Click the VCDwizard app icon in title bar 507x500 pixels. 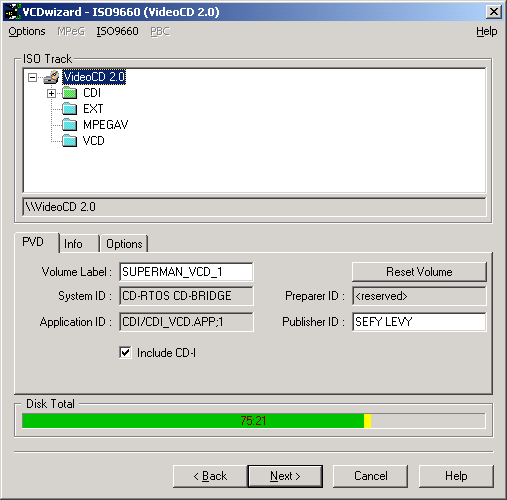tap(13, 12)
